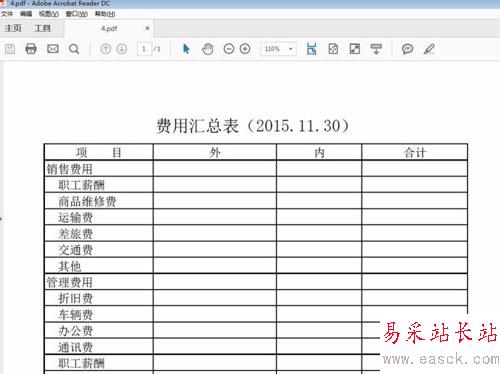Click the title 费用汇总表
This screenshot has width=500, height=374.
coord(198,126)
